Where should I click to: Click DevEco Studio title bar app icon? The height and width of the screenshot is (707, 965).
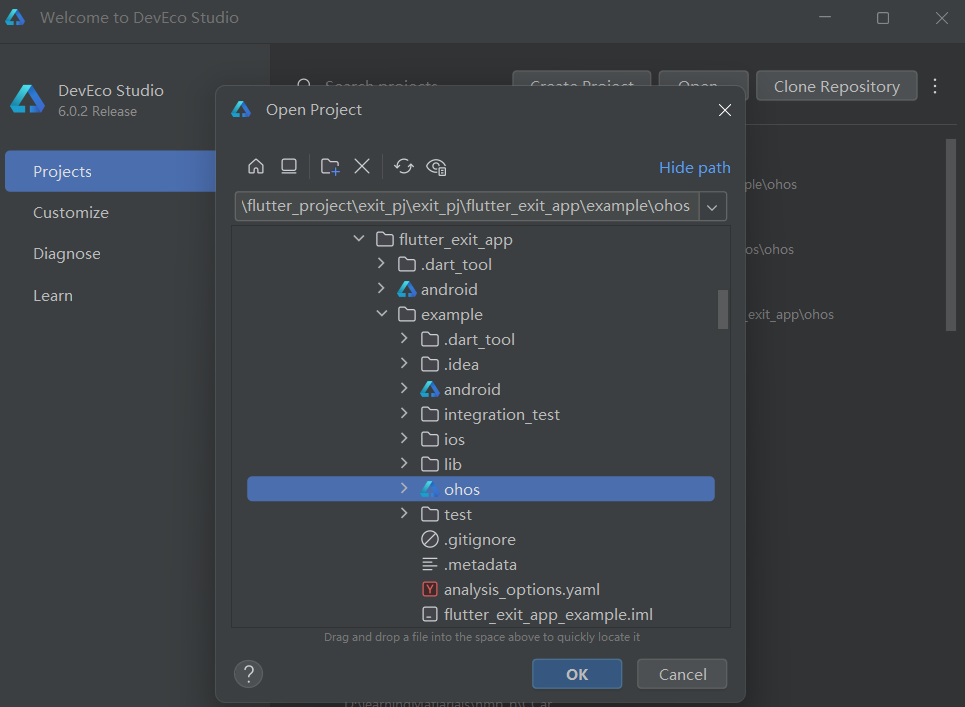[x=15, y=17]
